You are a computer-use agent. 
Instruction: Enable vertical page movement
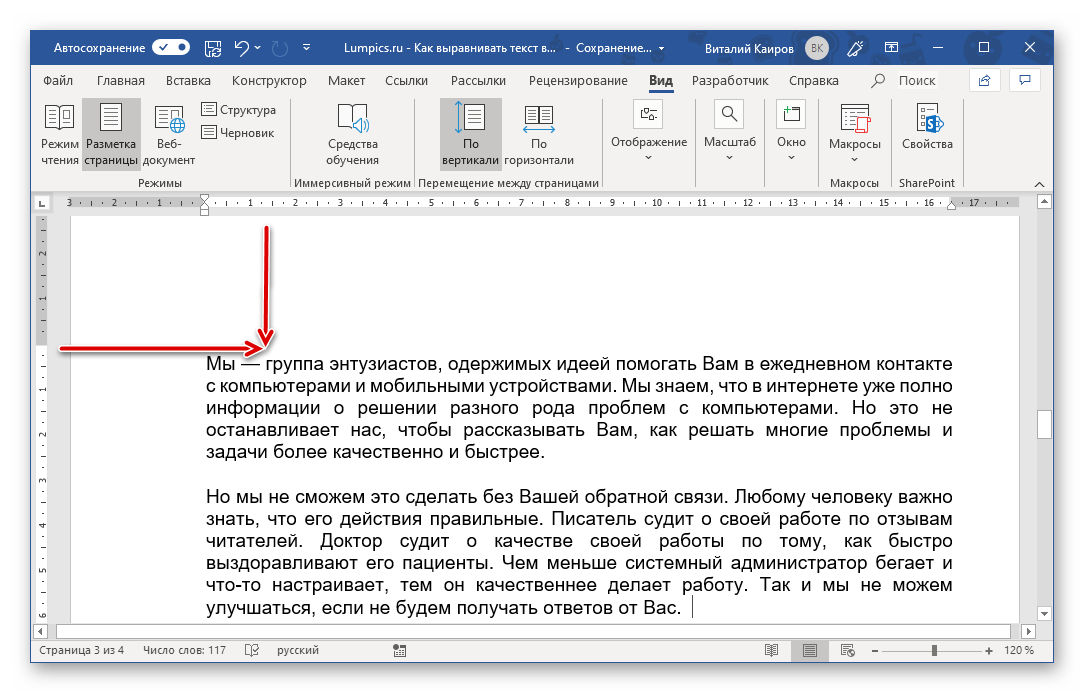click(x=470, y=134)
